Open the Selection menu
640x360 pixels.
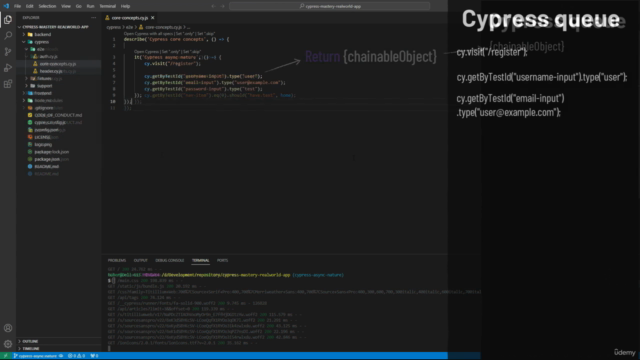coord(47,6)
